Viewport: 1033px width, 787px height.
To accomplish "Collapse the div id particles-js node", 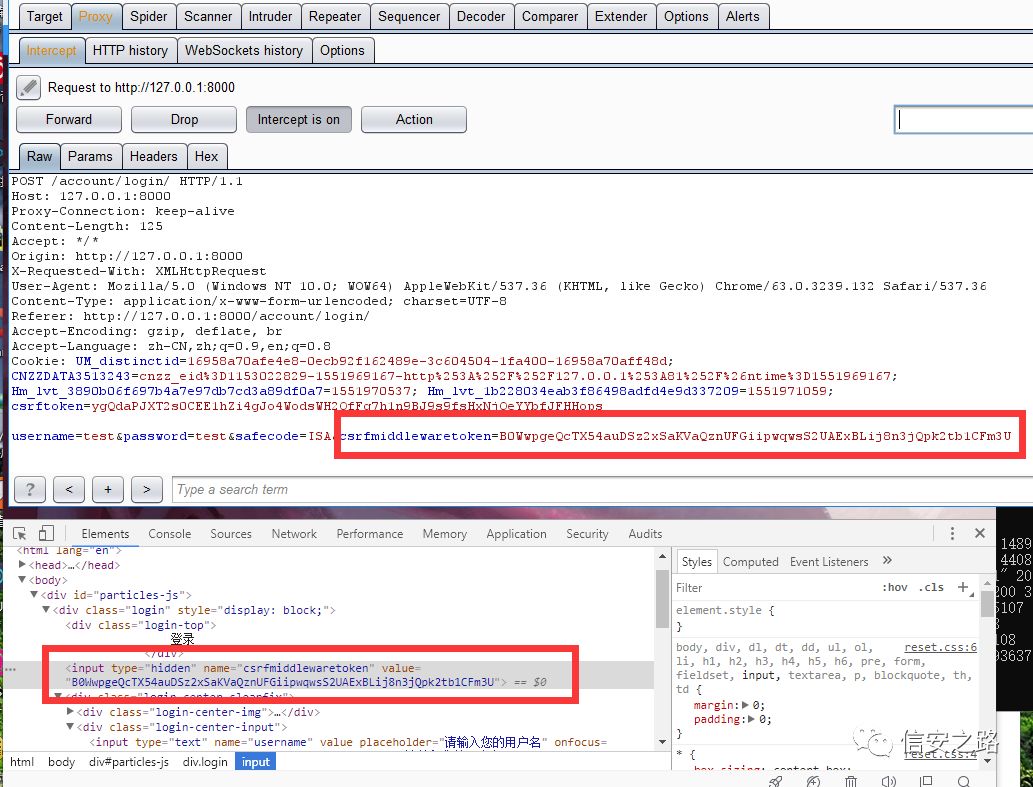I will point(34,595).
